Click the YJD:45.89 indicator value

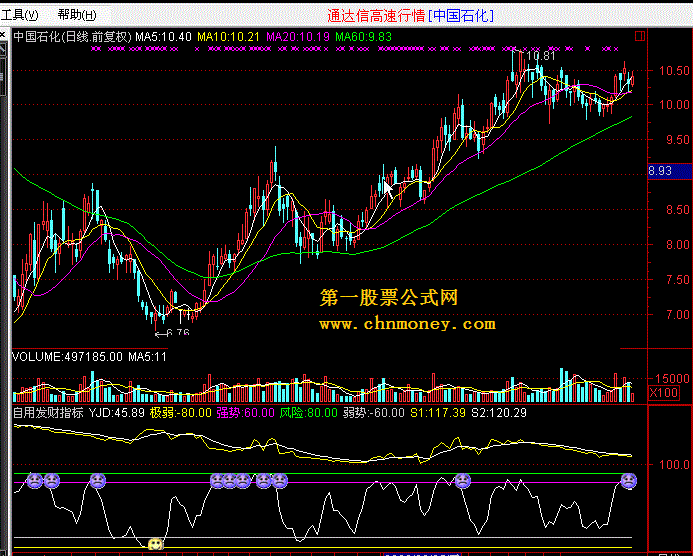coord(117,413)
